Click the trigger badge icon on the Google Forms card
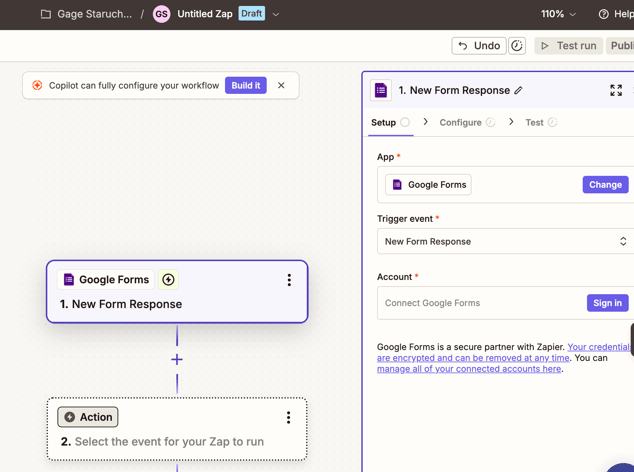 (x=168, y=280)
